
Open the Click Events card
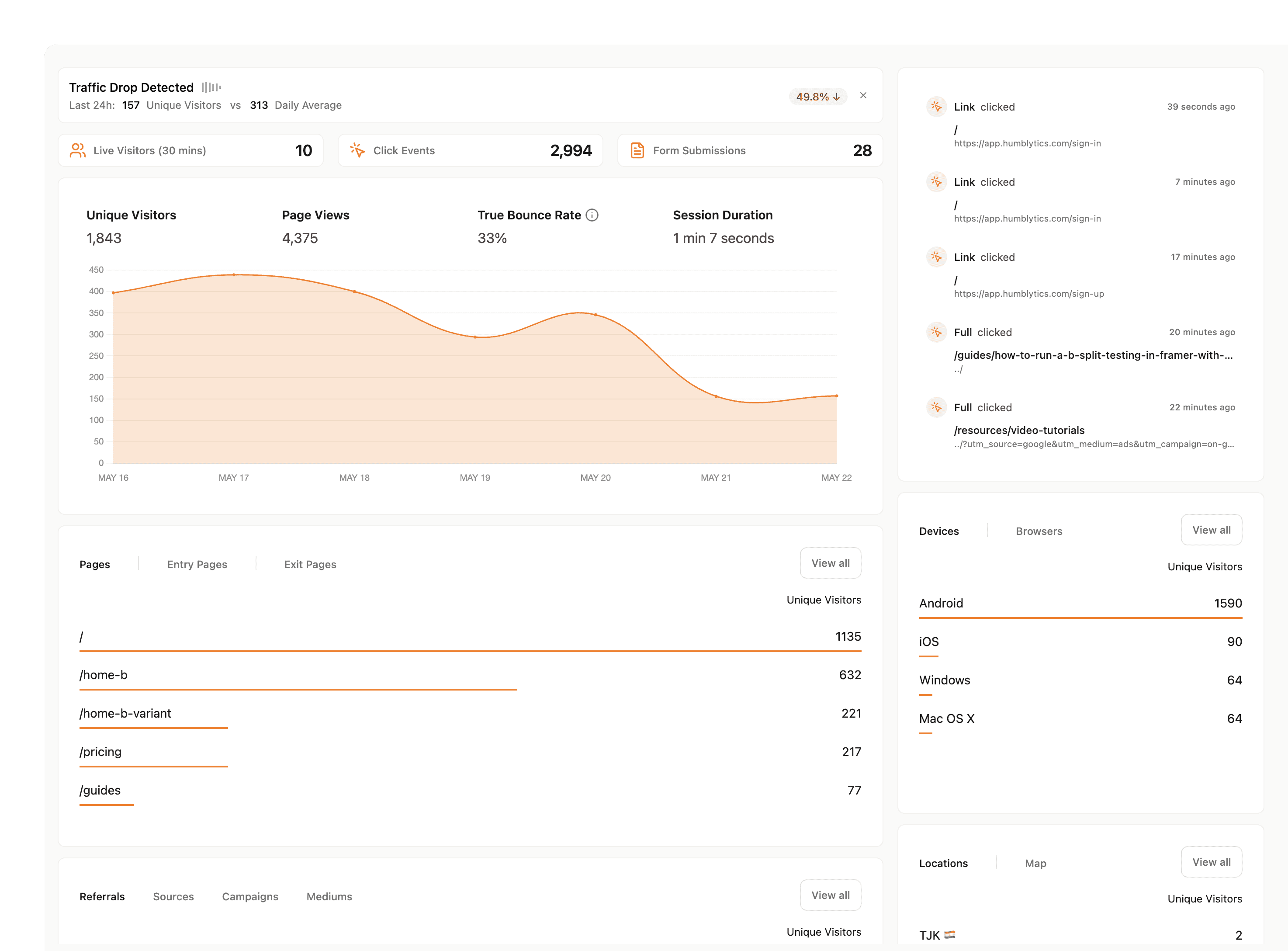470,150
